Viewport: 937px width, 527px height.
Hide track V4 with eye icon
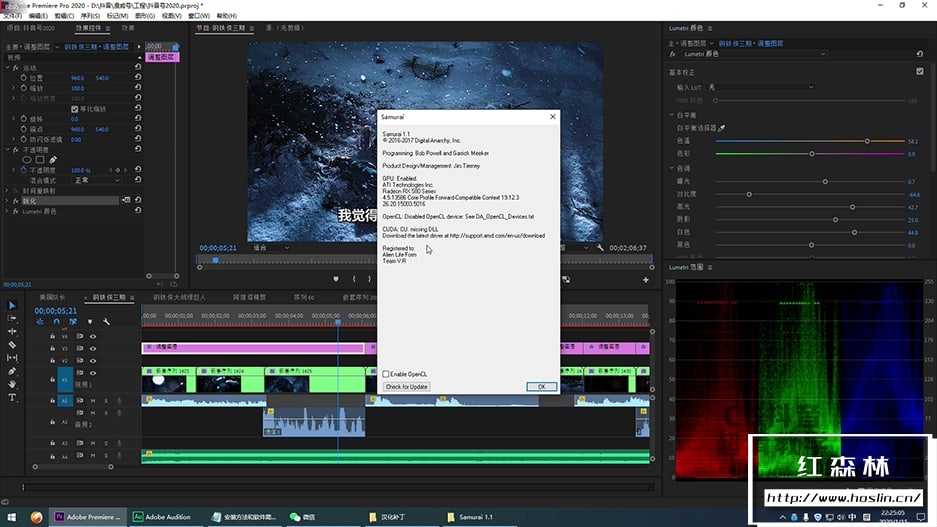(93, 336)
